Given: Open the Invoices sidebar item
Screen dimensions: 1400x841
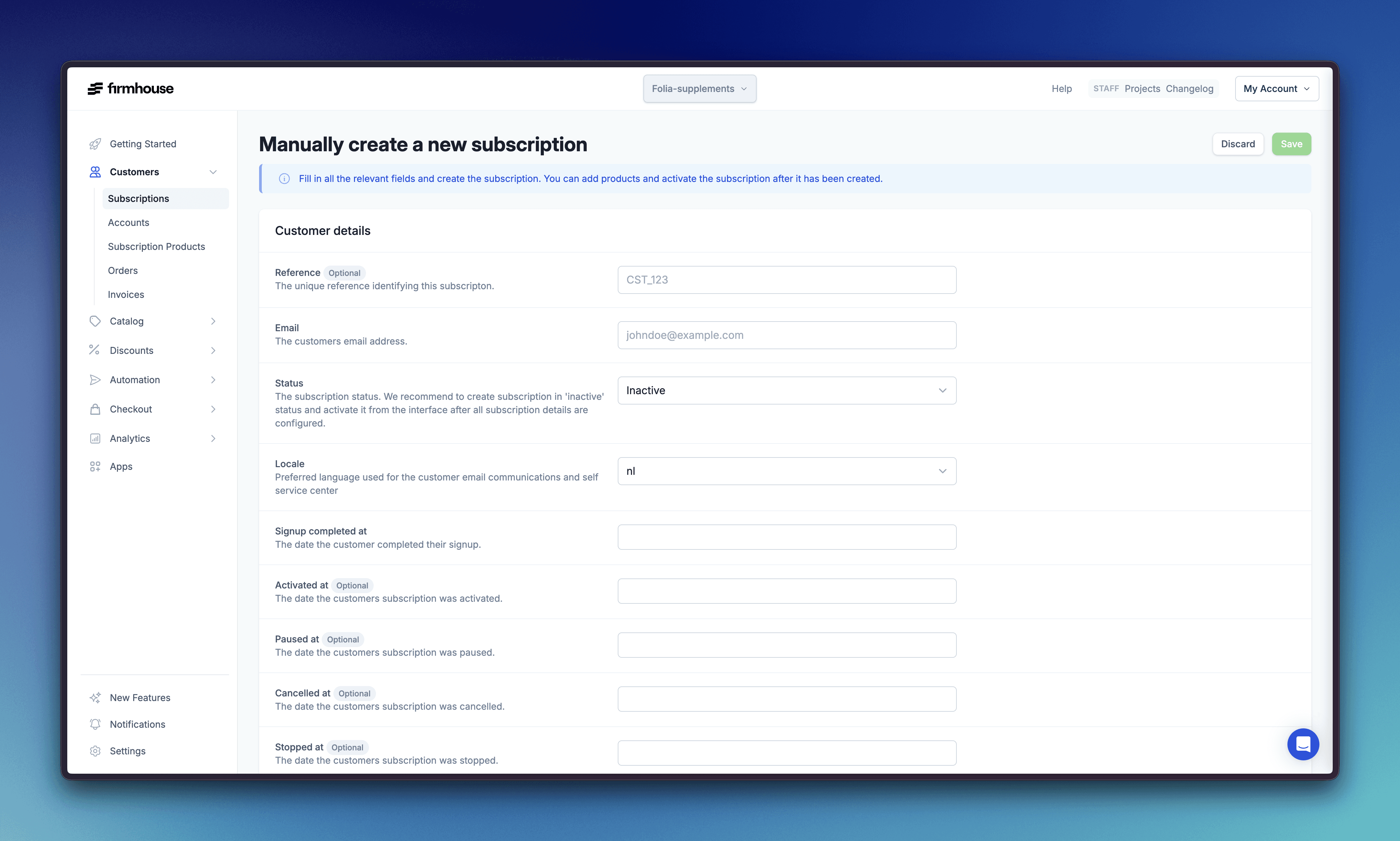Looking at the screenshot, I should click(x=126, y=295).
